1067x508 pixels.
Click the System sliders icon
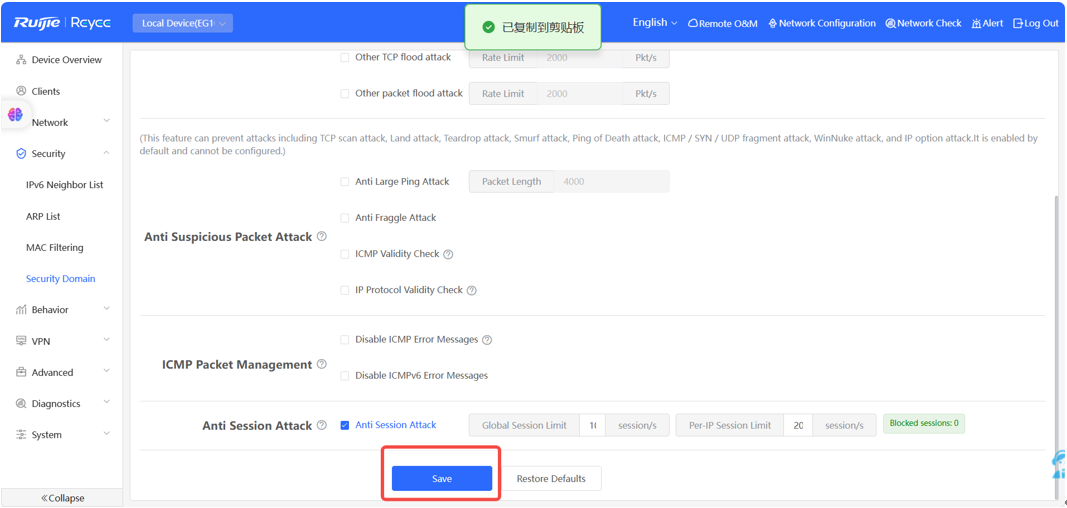[x=20, y=435]
